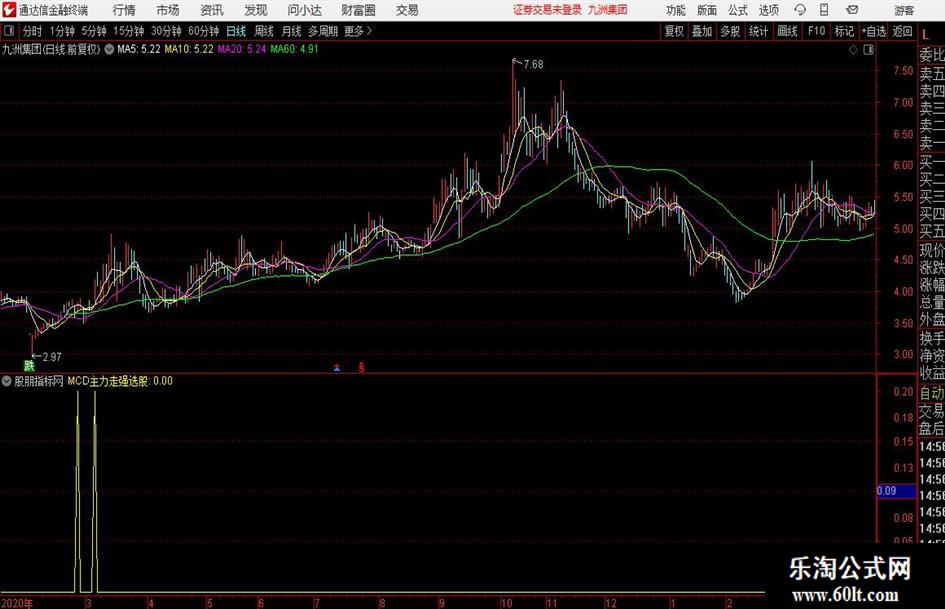
Task: Click the blue 0.09 axis value box
Action: click(896, 491)
